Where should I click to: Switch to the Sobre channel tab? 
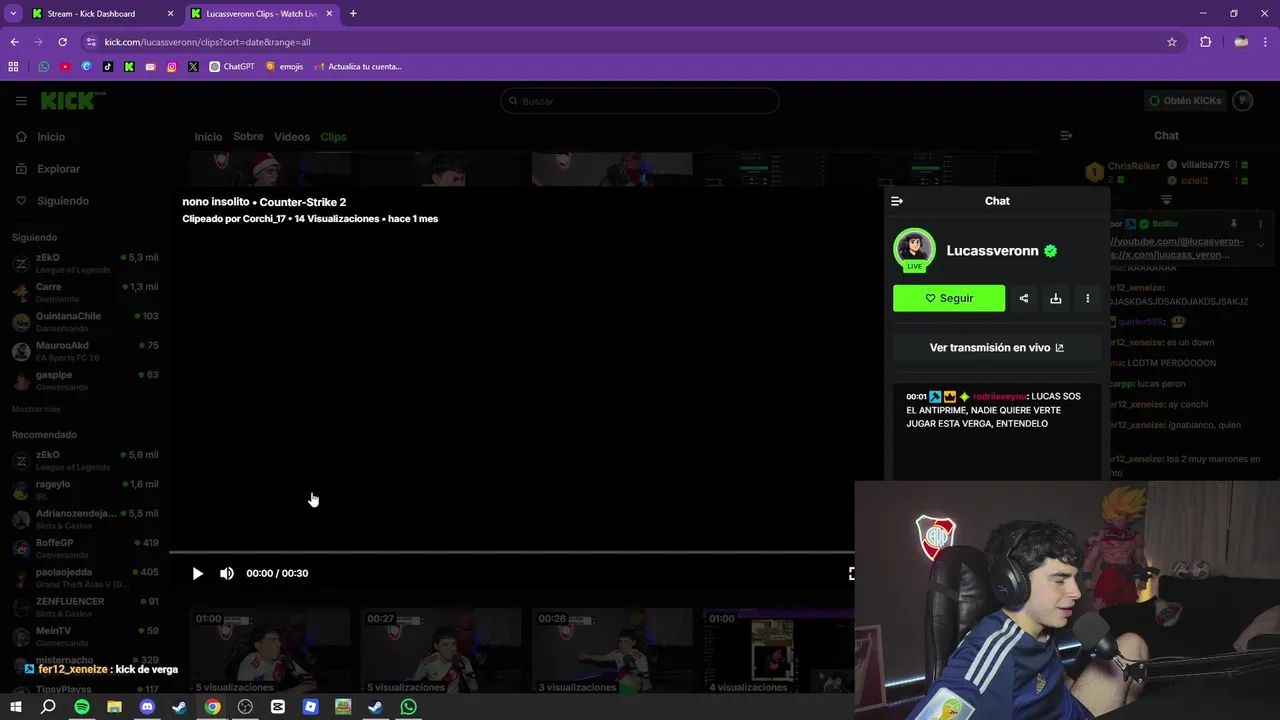pyautogui.click(x=248, y=137)
